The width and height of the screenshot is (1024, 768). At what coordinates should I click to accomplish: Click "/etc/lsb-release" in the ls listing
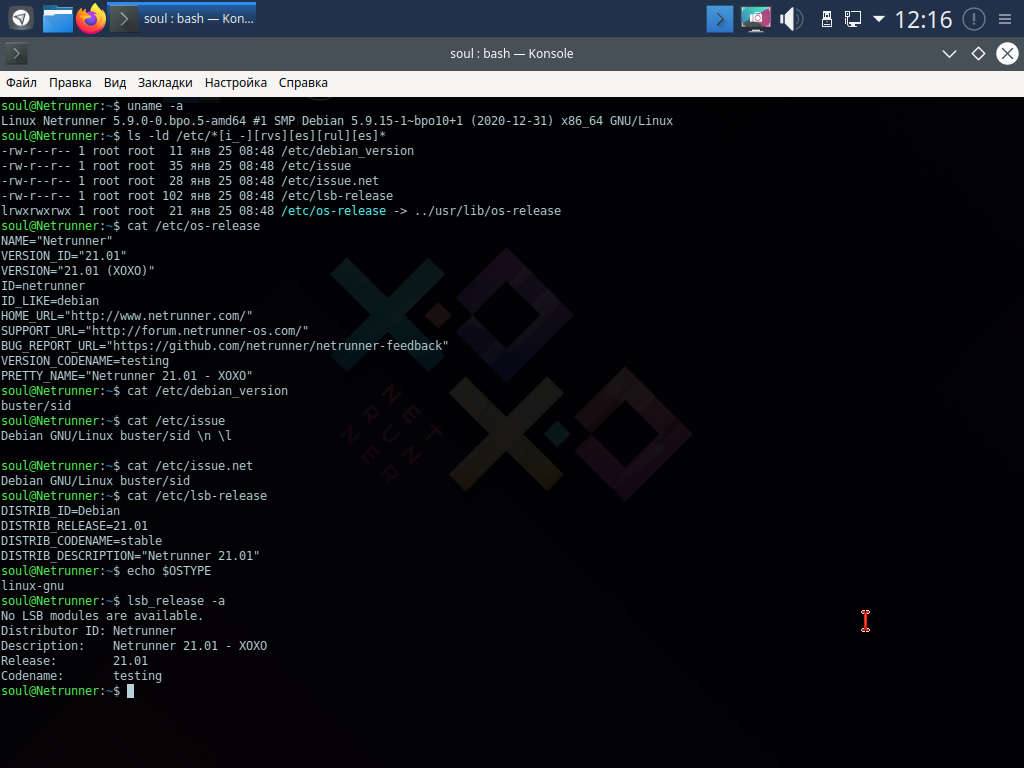[337, 196]
